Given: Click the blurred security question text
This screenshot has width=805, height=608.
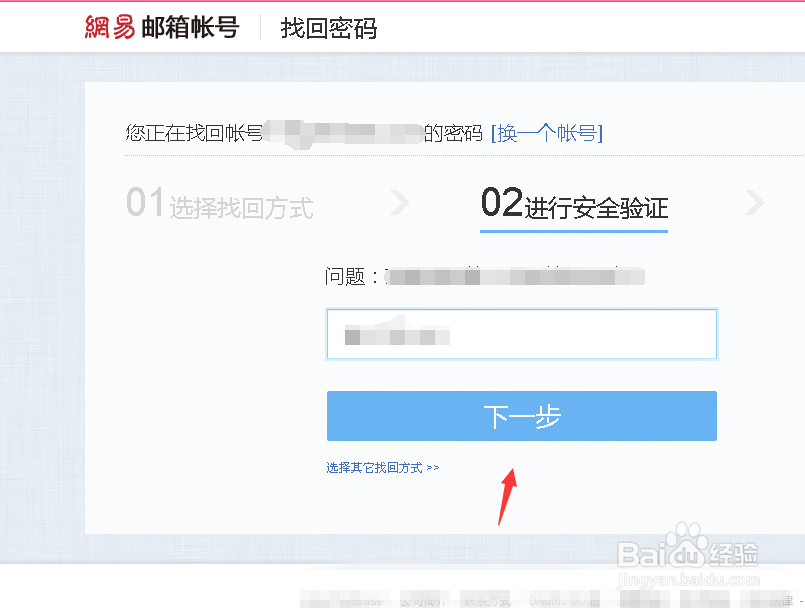Looking at the screenshot, I should tap(515, 277).
